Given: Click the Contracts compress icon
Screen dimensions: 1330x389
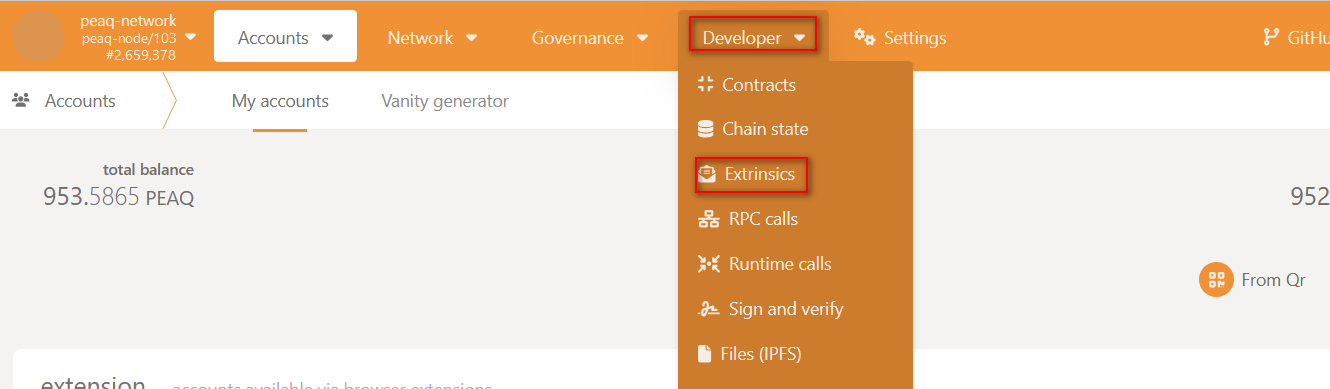Looking at the screenshot, I should [x=705, y=85].
